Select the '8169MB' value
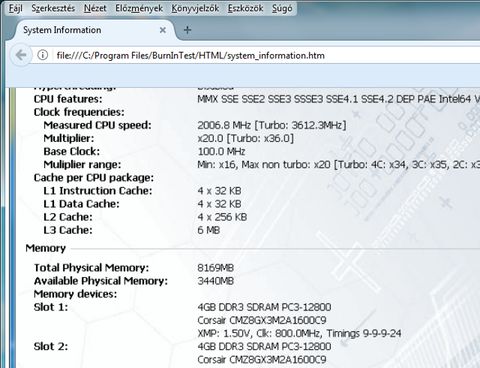Image resolution: width=480 pixels, height=368 pixels. click(x=216, y=268)
